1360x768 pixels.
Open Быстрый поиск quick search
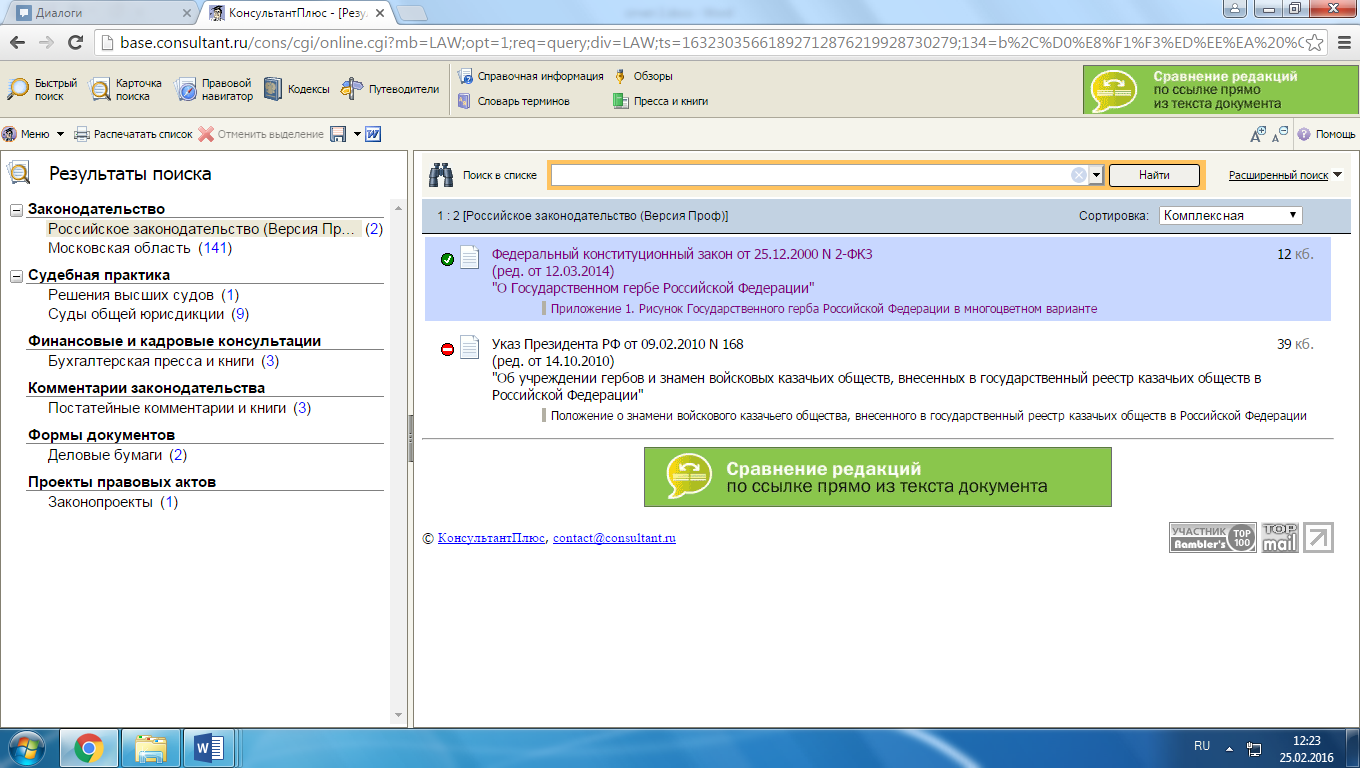pos(42,89)
